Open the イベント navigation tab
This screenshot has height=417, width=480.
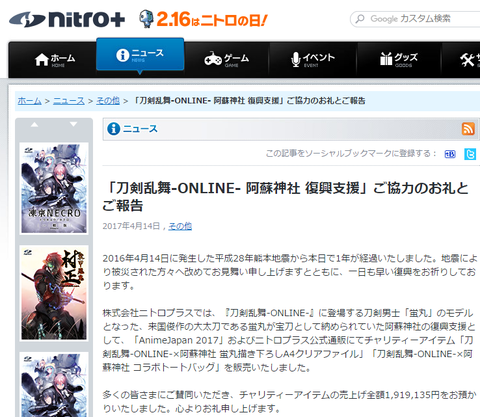[x=313, y=60]
